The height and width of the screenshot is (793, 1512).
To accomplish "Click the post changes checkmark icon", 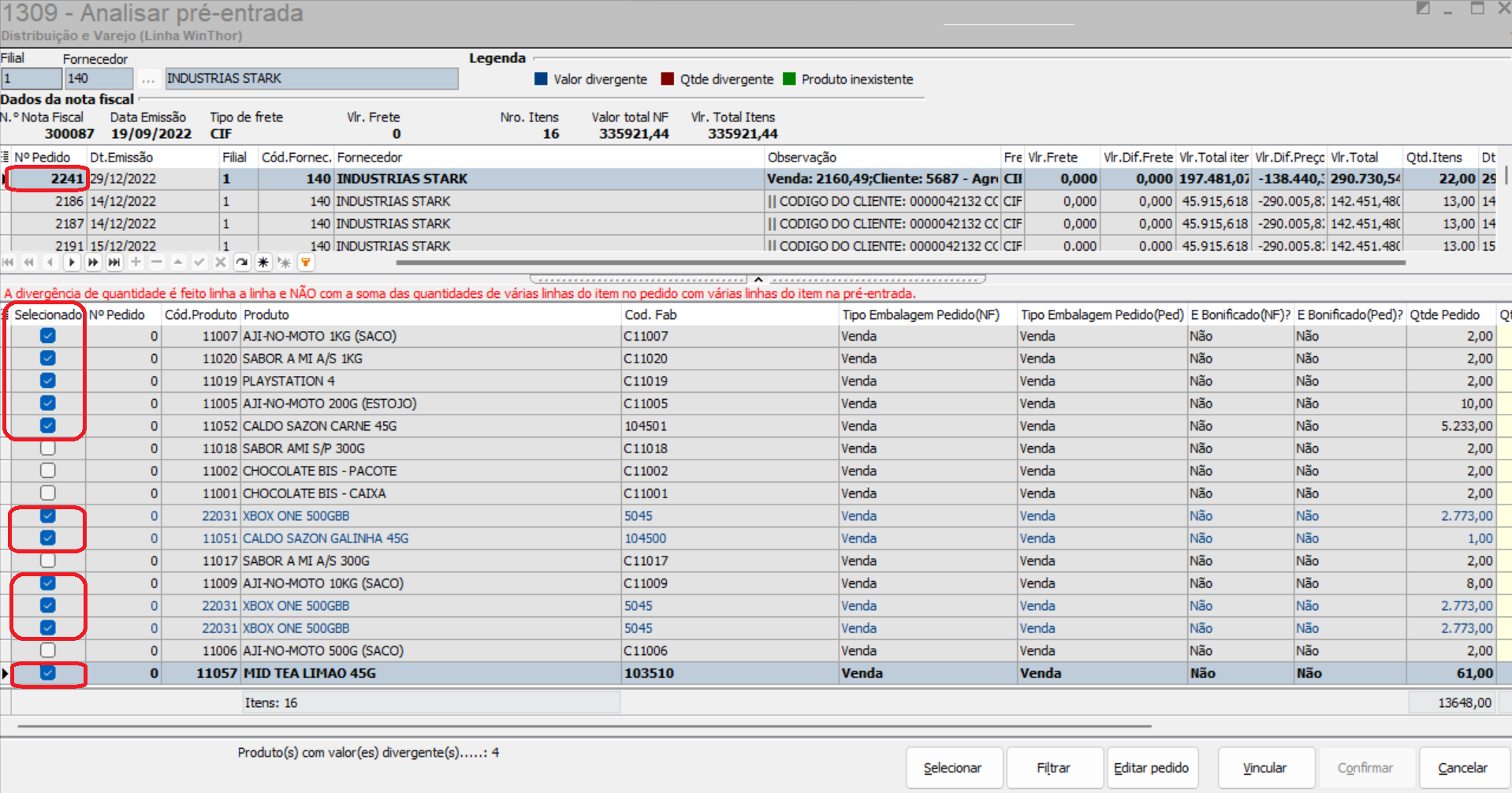I will pyautogui.click(x=199, y=262).
